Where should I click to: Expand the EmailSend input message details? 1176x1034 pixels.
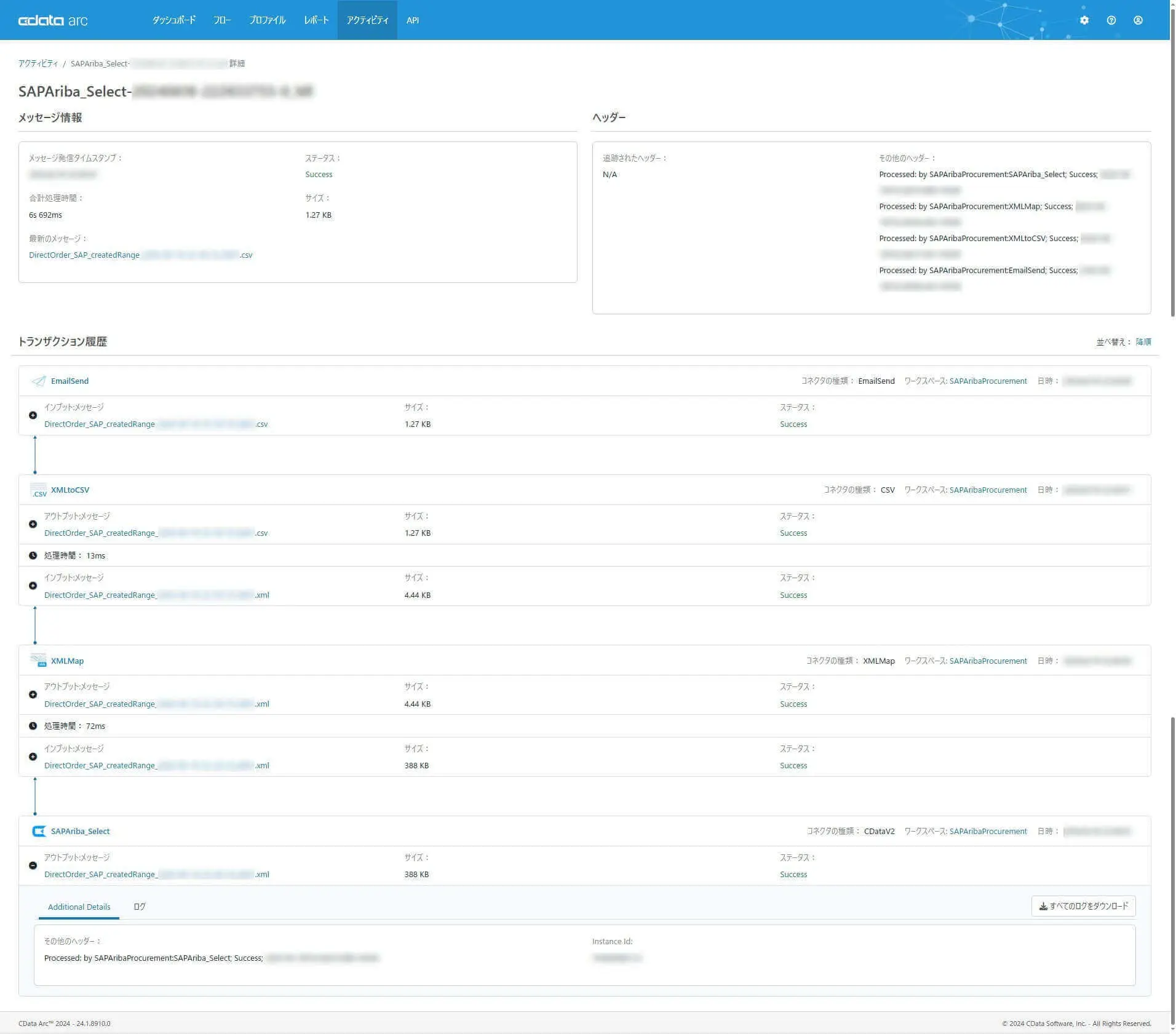(x=33, y=415)
